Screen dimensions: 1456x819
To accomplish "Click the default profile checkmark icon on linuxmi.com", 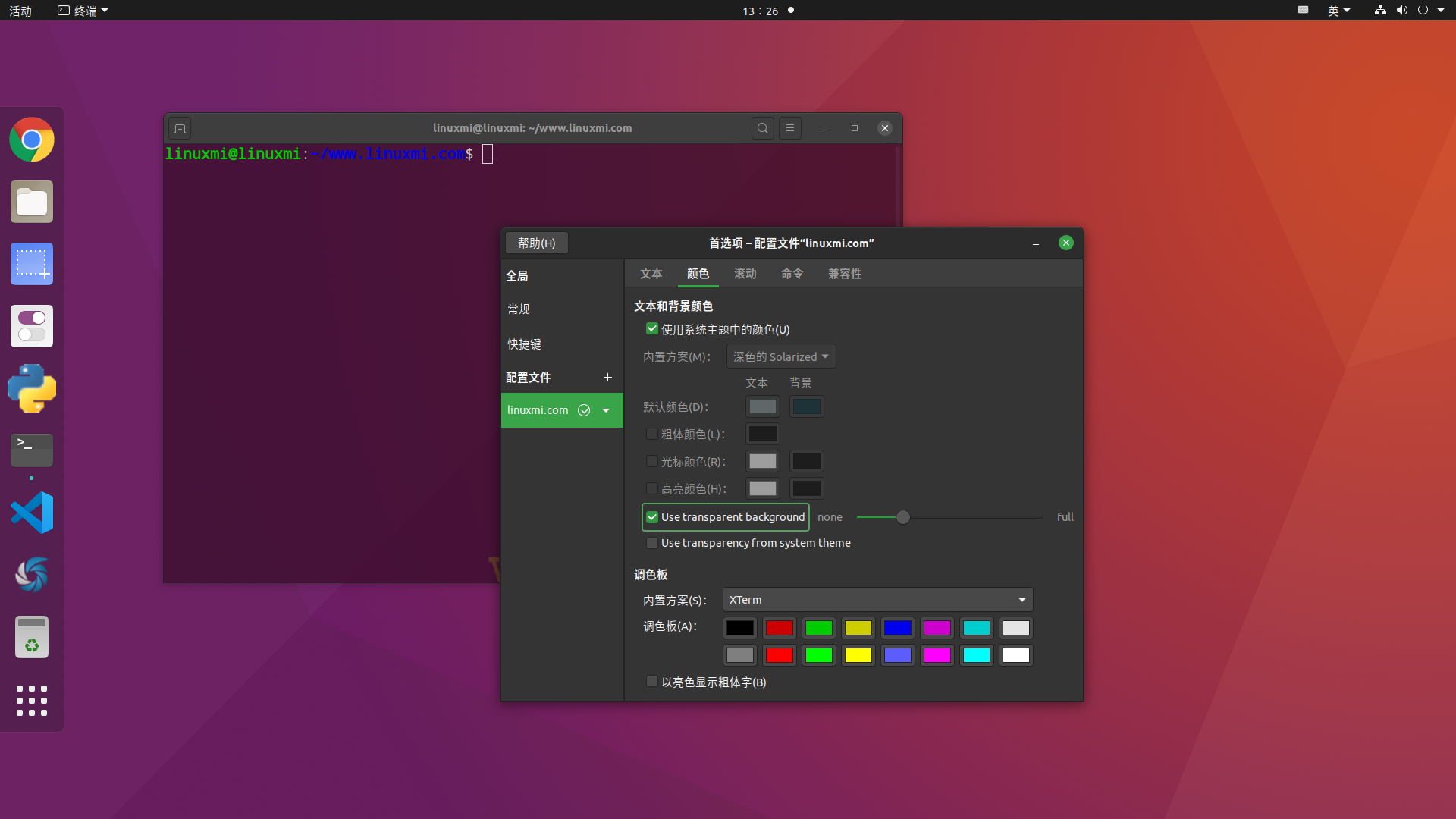I will [584, 410].
